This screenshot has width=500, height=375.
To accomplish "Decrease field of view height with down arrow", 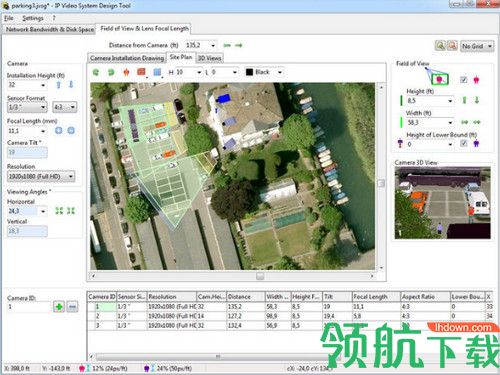I will click(477, 100).
